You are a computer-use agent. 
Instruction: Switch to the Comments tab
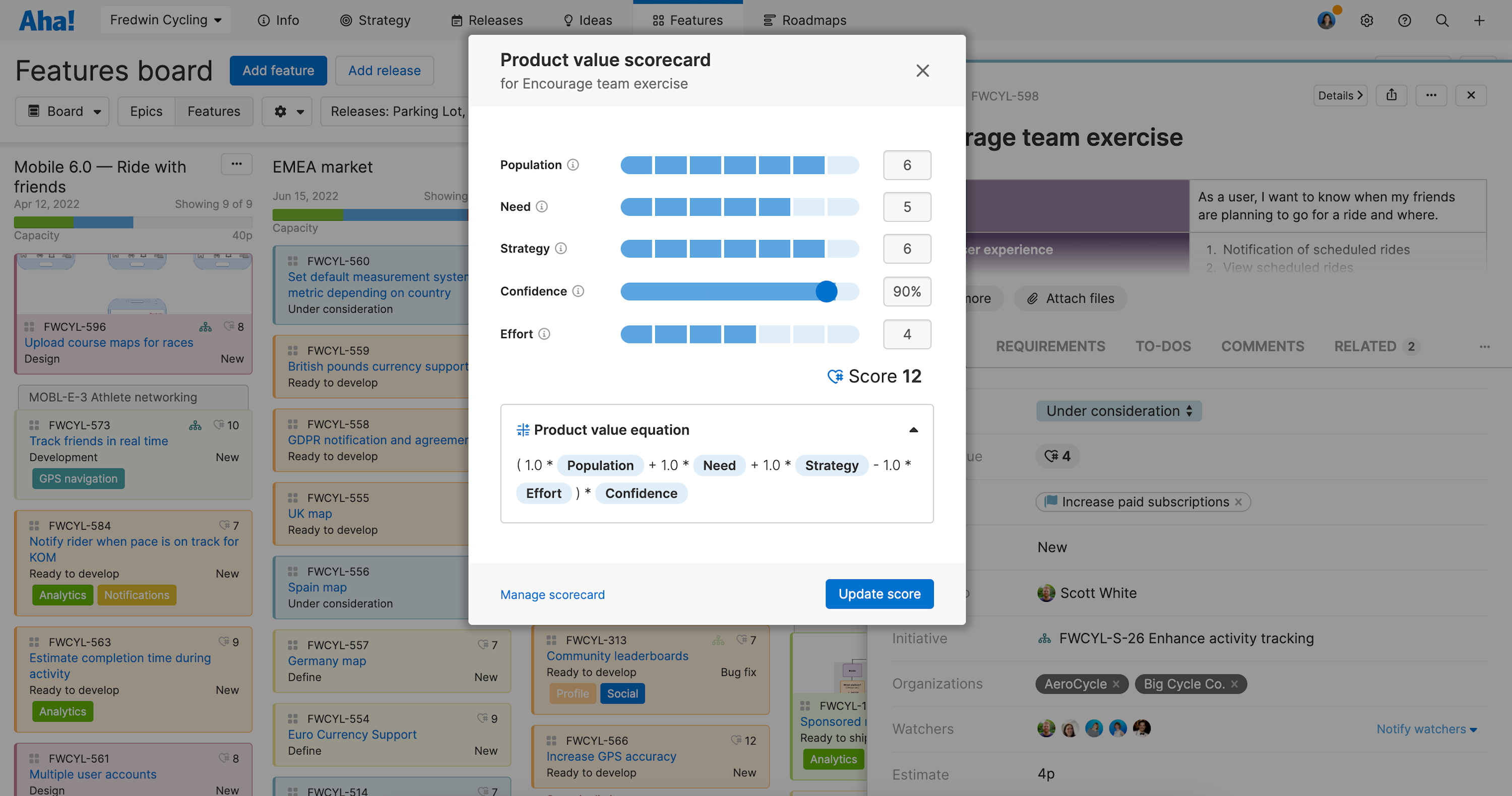1263,346
